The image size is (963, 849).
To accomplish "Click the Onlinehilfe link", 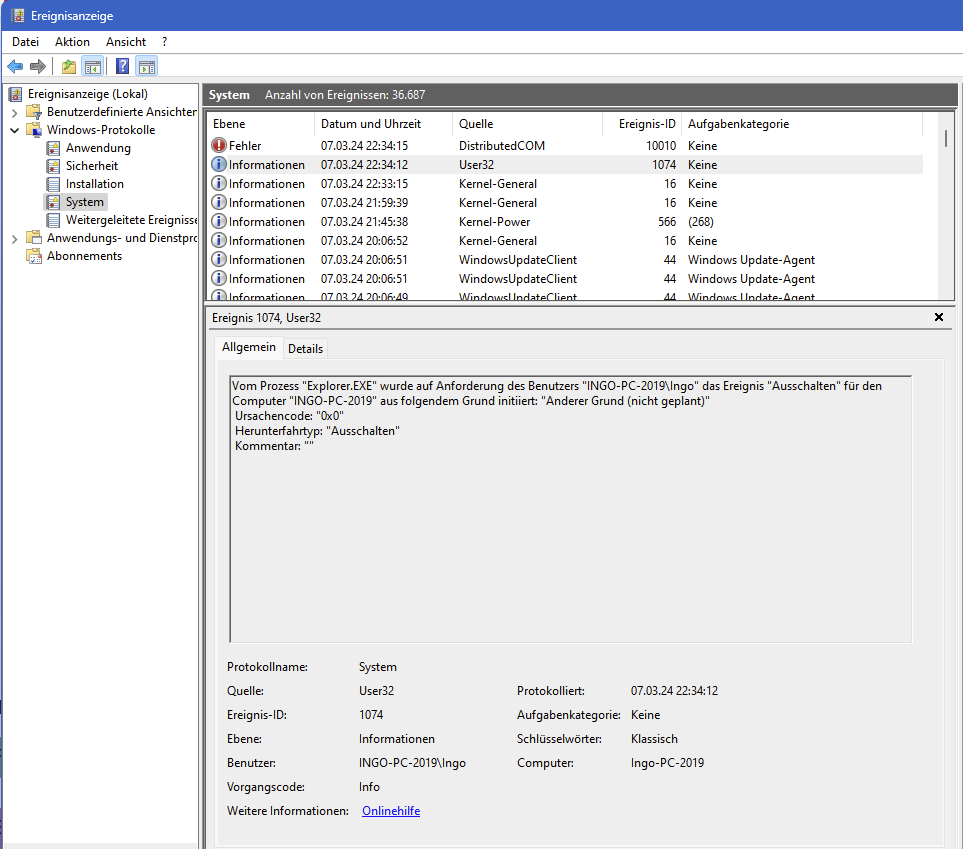I will point(391,811).
